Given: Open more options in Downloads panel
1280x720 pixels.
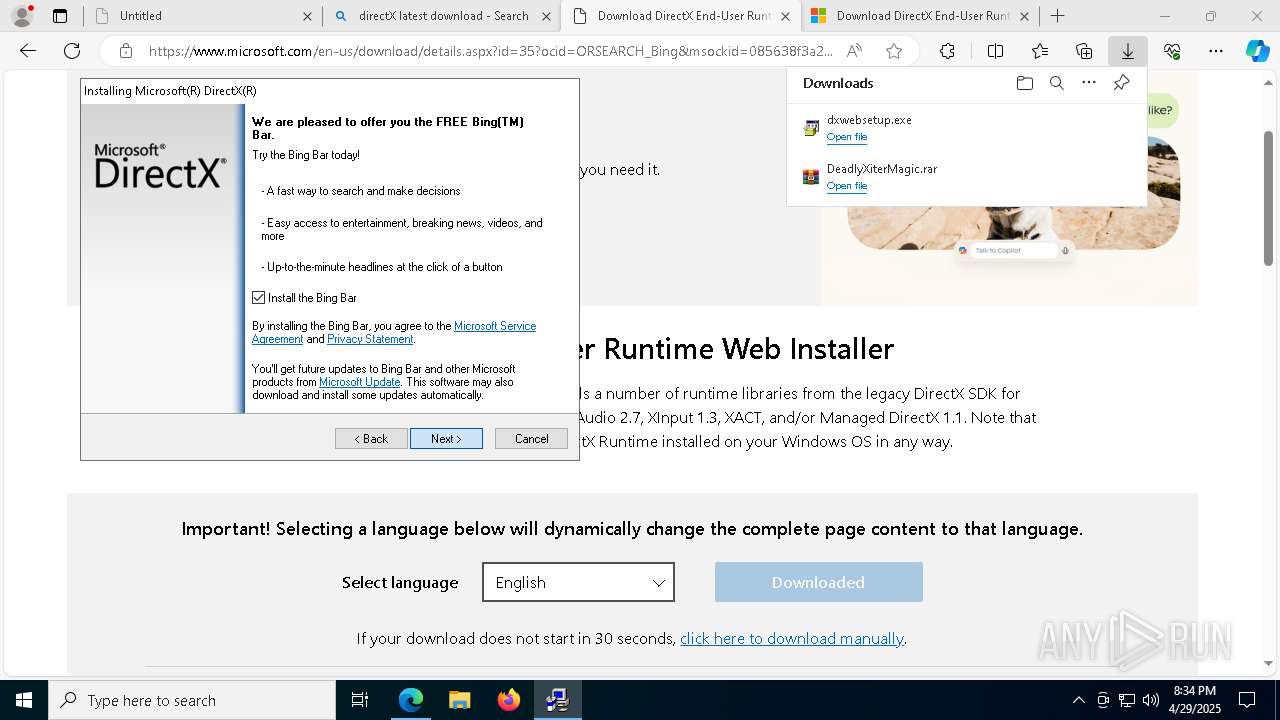Looking at the screenshot, I should pyautogui.click(x=1089, y=83).
